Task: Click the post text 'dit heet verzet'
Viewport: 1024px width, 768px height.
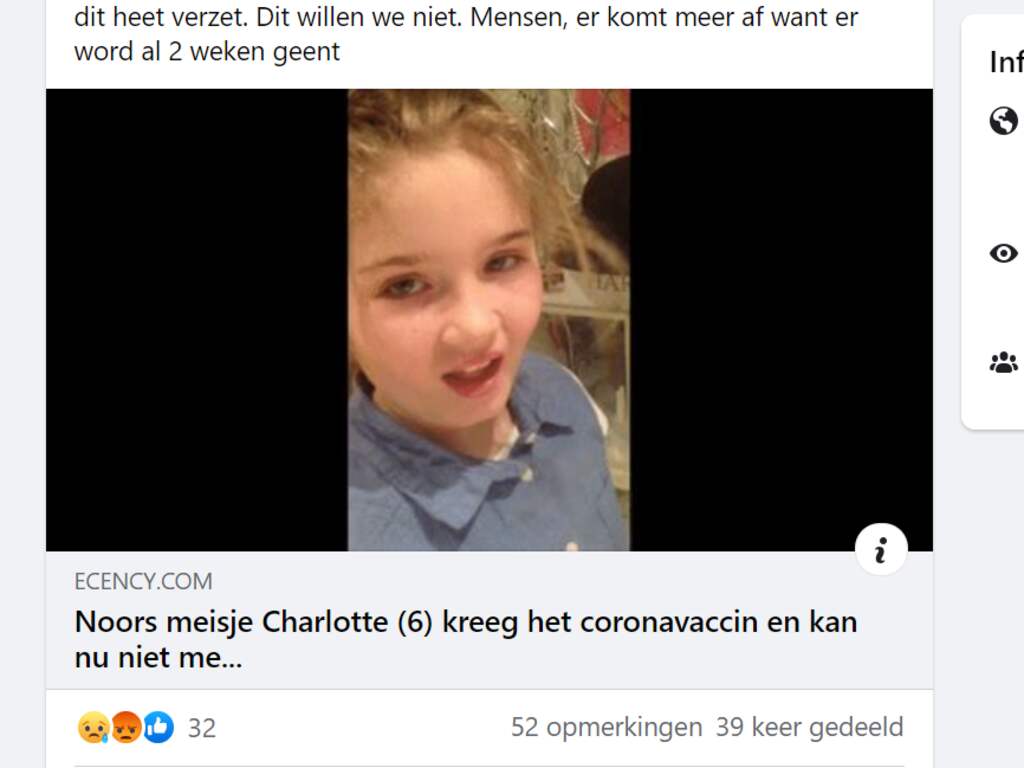Action: (x=161, y=18)
